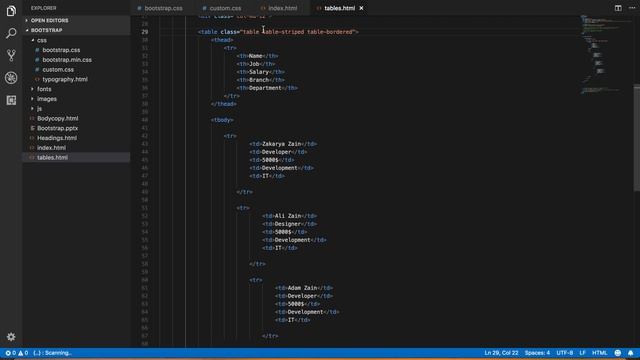
Task: Expand the Open Editors section
Action: 49,20
